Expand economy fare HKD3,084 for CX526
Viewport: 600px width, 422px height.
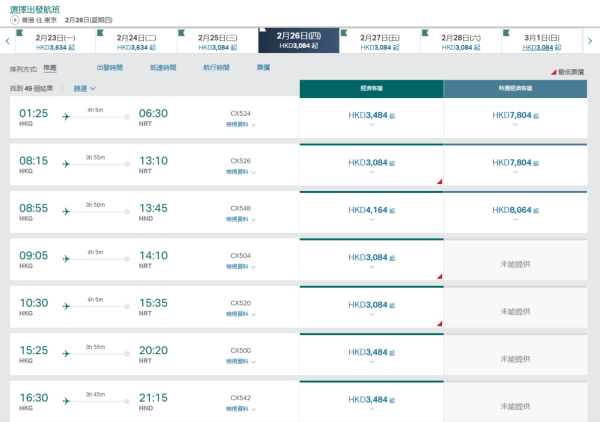pos(371,166)
